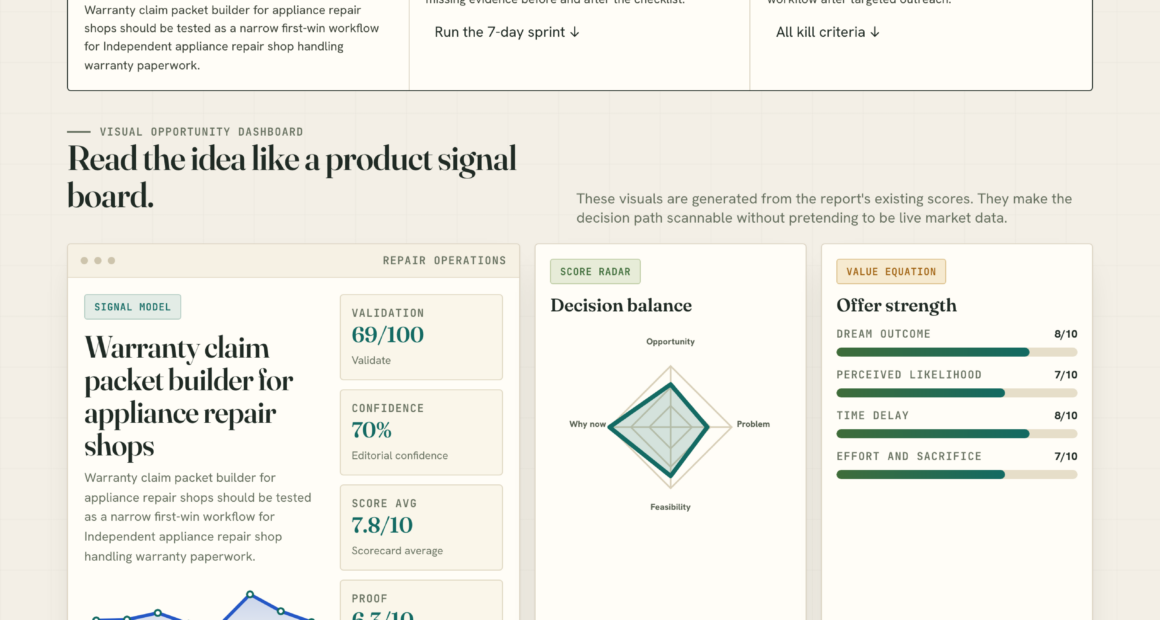Click the Problem radar axis label
The height and width of the screenshot is (620, 1160).
pyautogui.click(x=753, y=424)
